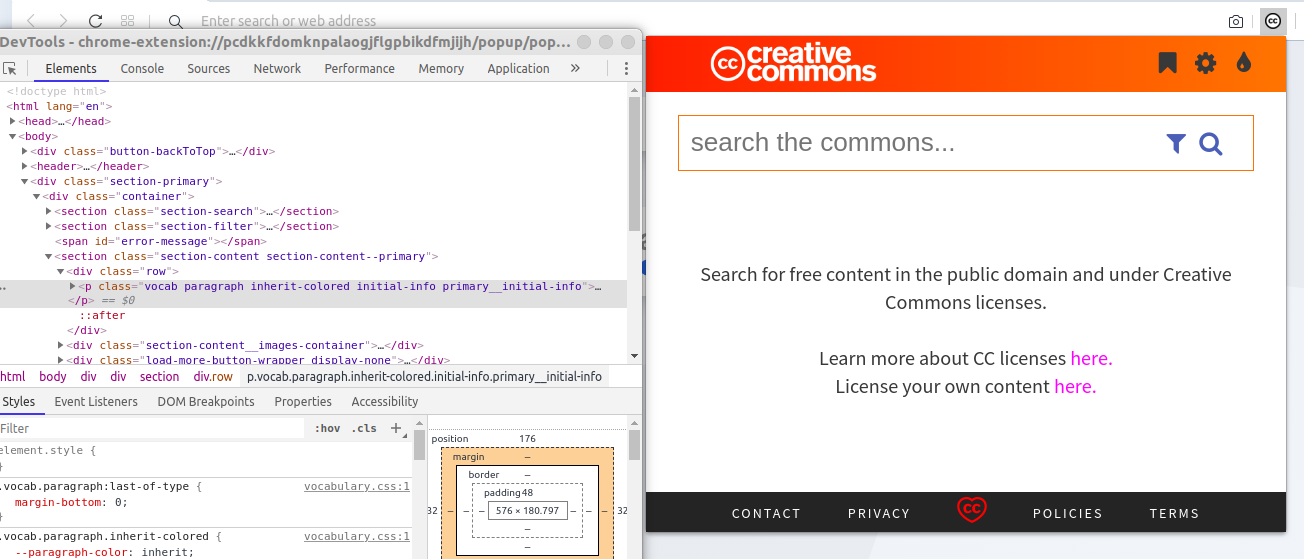Go back using the browser back arrow
The height and width of the screenshot is (559, 1304).
(31, 20)
